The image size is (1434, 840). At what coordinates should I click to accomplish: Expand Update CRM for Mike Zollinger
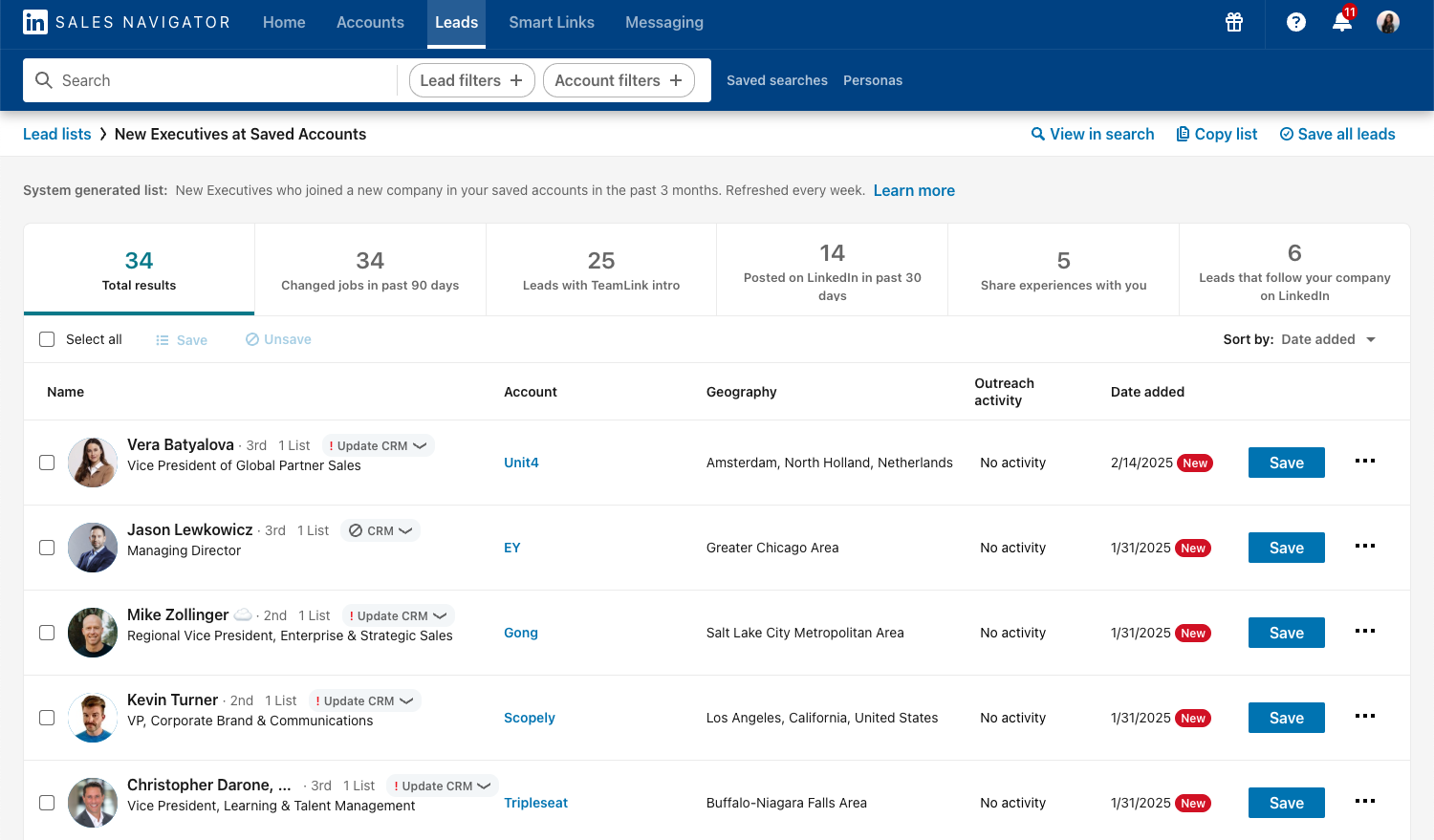[399, 615]
